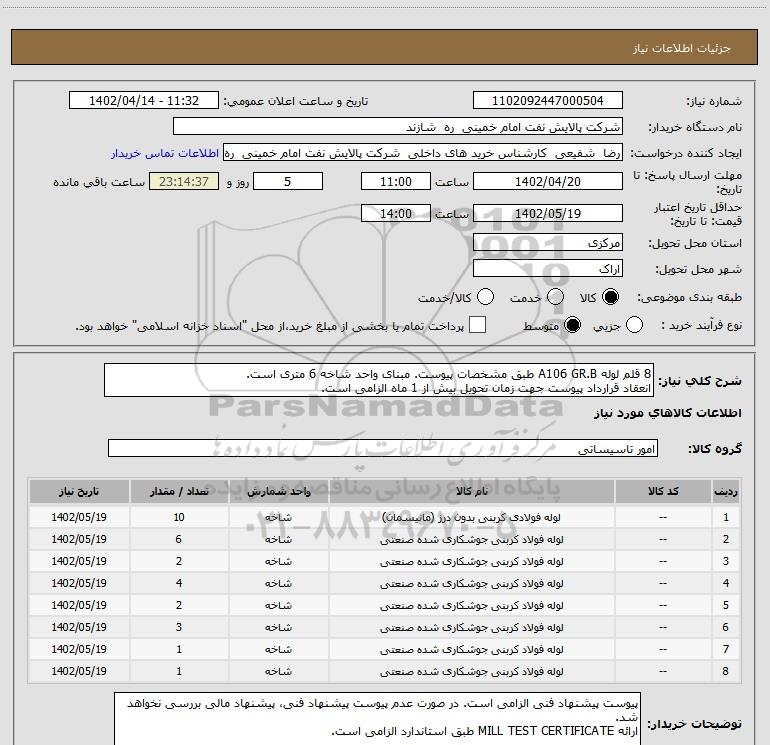
Task: Click quantity 4 in row 4
Action: (179, 583)
